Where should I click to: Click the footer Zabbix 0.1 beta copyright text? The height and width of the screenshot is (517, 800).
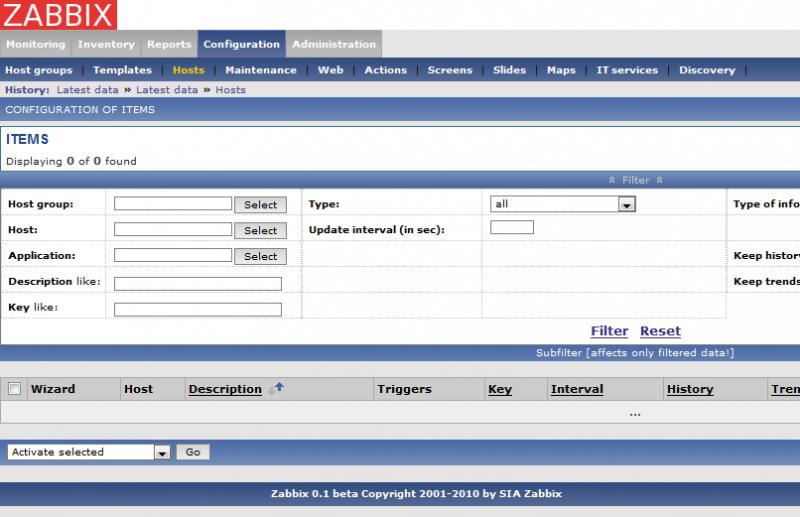click(416, 494)
